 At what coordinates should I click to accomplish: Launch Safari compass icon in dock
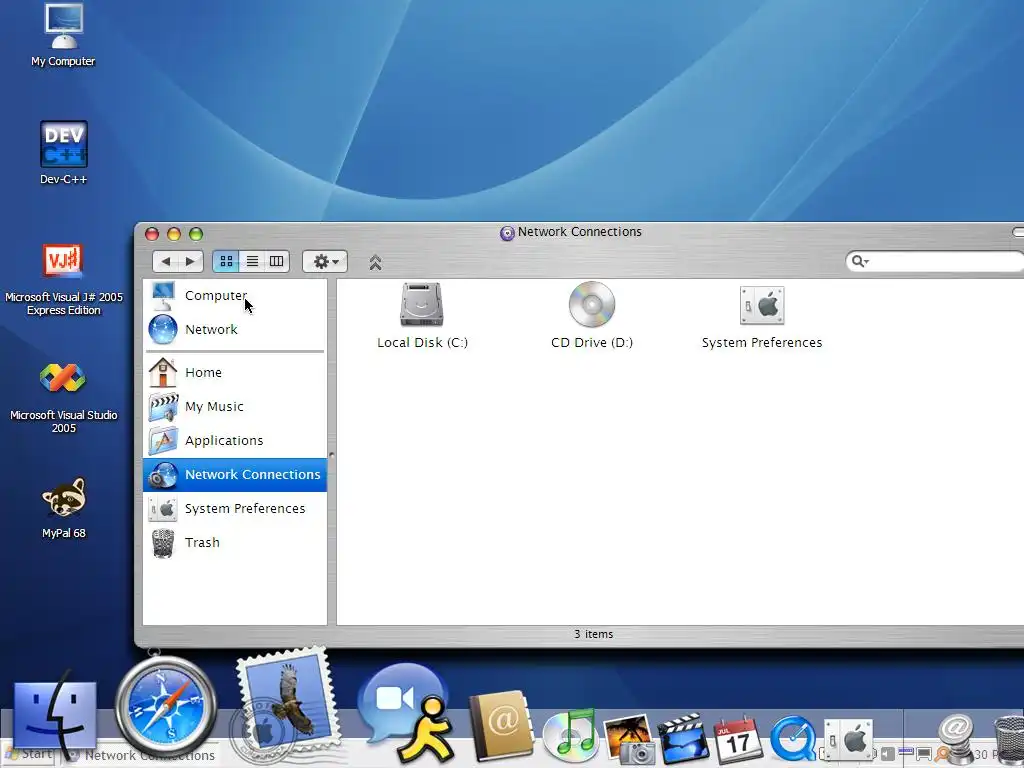tap(166, 707)
